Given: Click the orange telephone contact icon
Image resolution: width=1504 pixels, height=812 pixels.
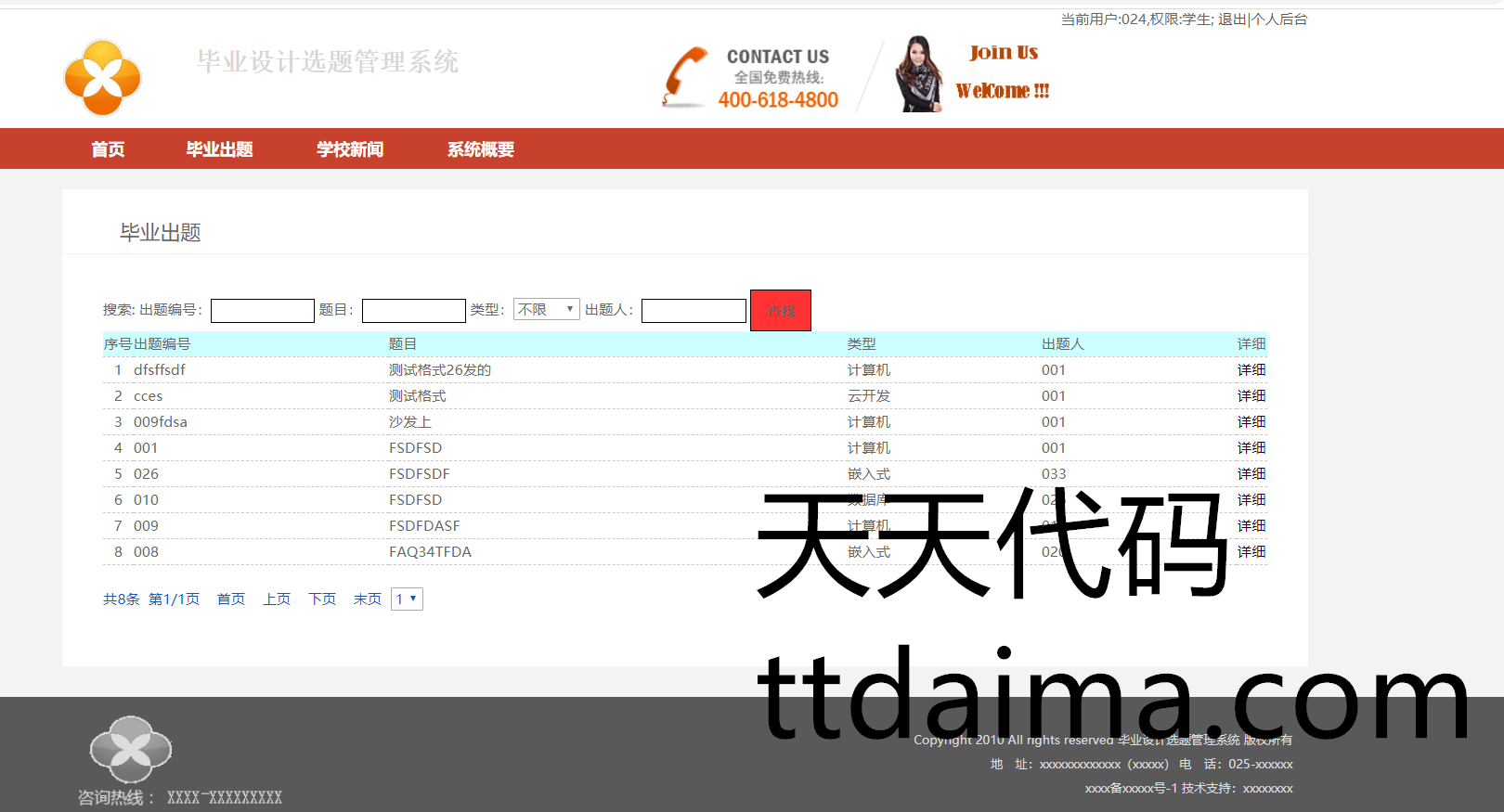Looking at the screenshot, I should click(x=685, y=76).
